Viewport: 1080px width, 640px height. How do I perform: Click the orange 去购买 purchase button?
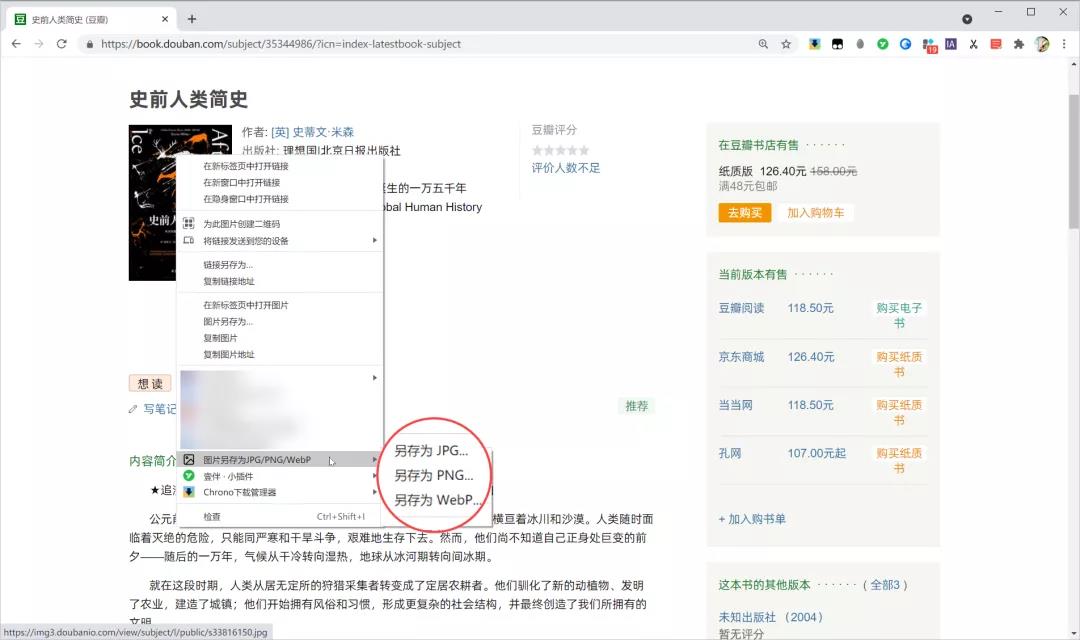(744, 213)
